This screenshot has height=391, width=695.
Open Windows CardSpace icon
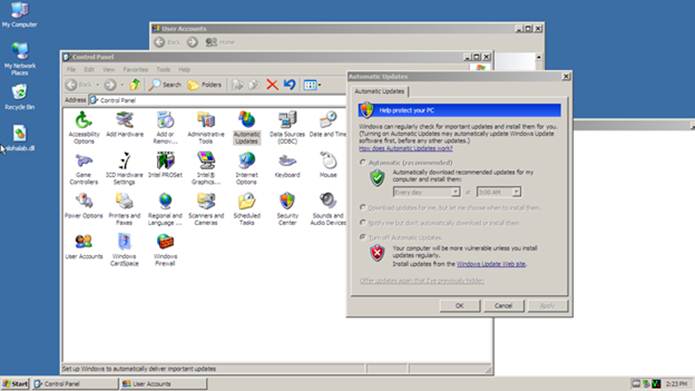[125, 250]
